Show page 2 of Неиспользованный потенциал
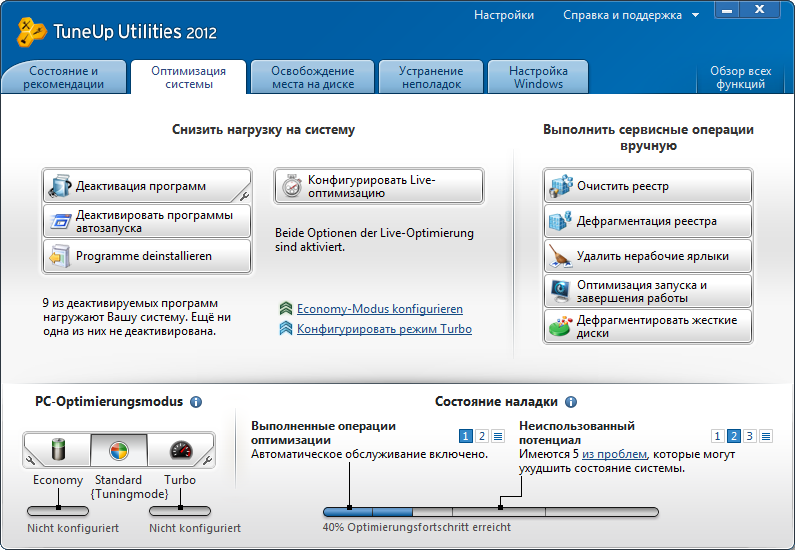Screen dimensions: 795x550 tap(733, 436)
